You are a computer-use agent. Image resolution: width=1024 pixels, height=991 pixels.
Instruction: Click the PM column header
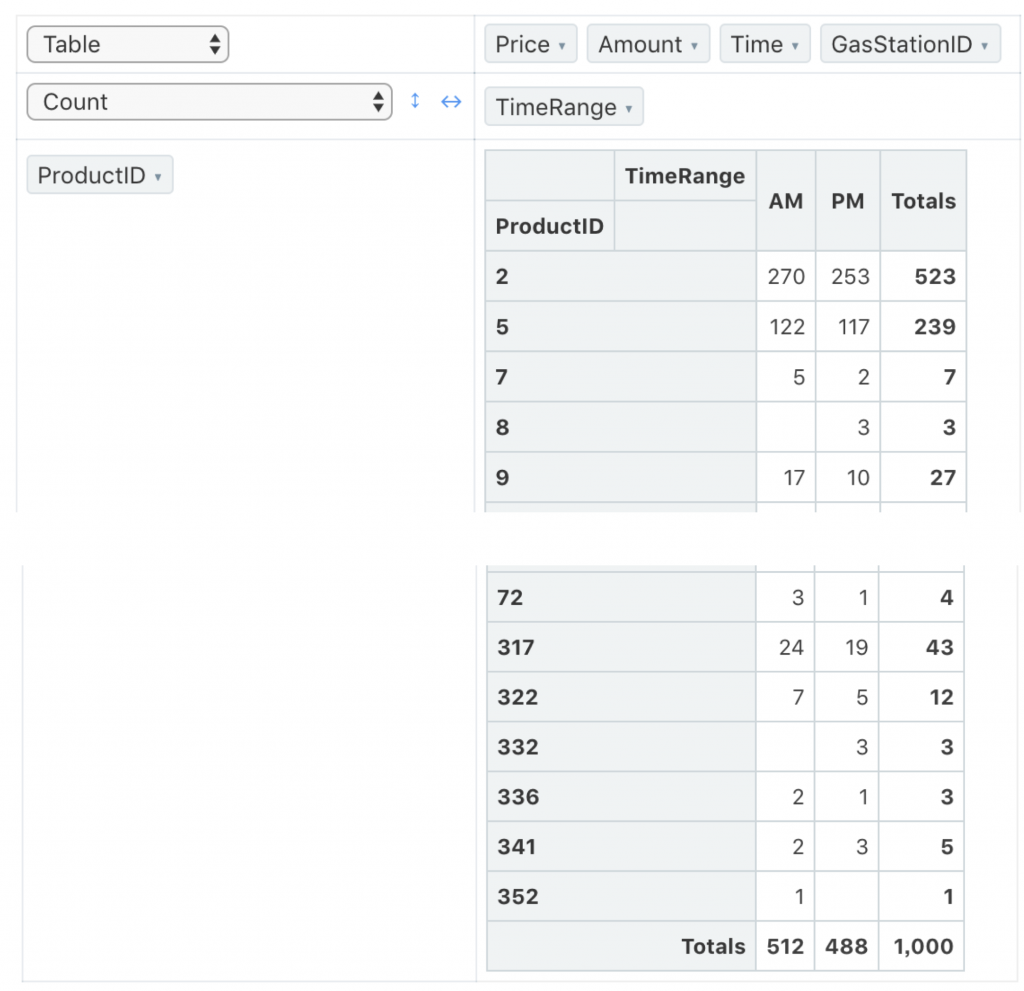(848, 201)
